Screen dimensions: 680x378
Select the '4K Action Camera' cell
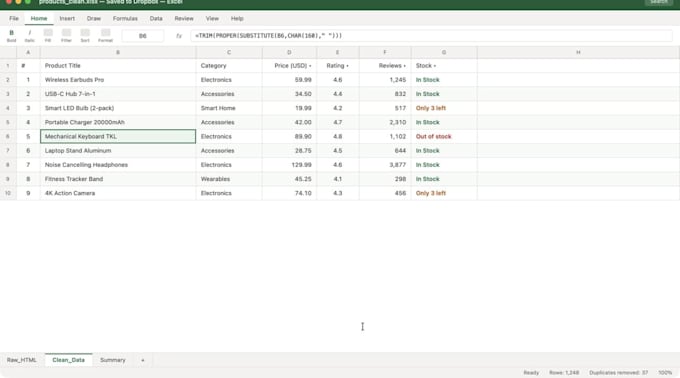click(118, 193)
